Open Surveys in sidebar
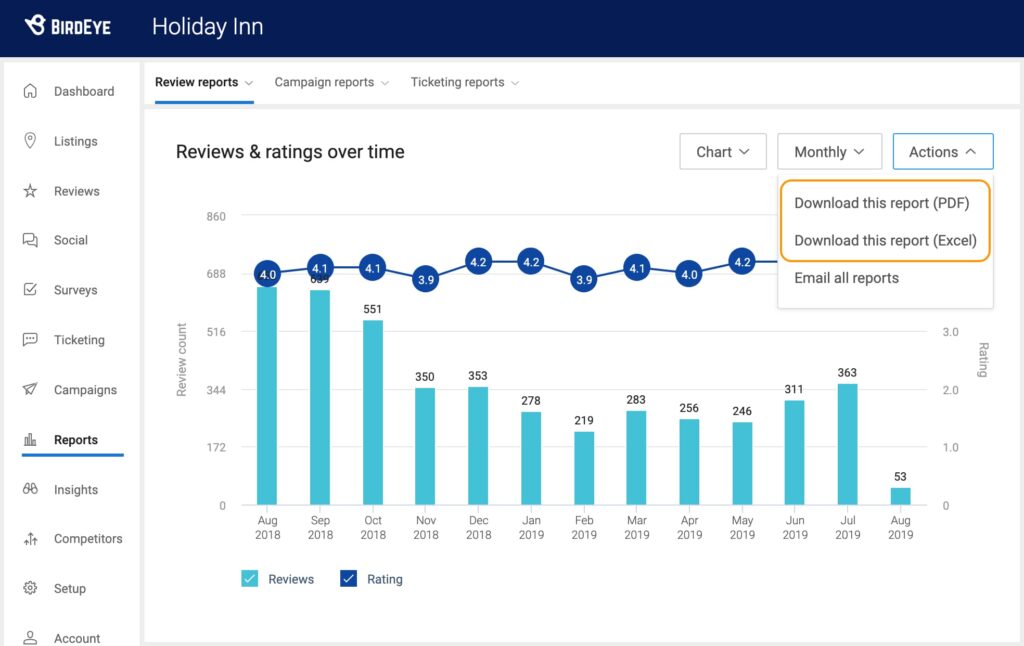This screenshot has width=1024, height=646. coord(76,290)
